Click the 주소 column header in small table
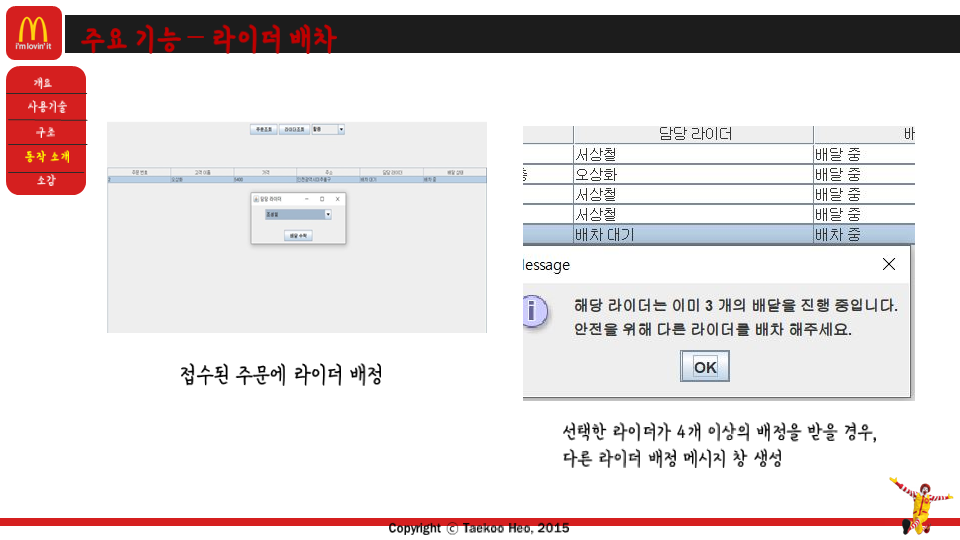The height and width of the screenshot is (540, 960). coord(328,172)
